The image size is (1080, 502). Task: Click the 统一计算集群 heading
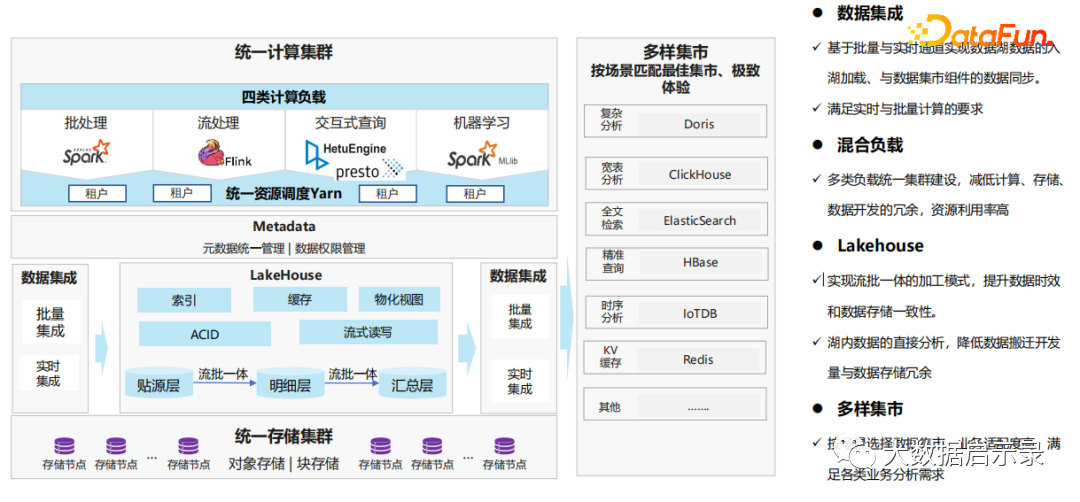tap(284, 52)
